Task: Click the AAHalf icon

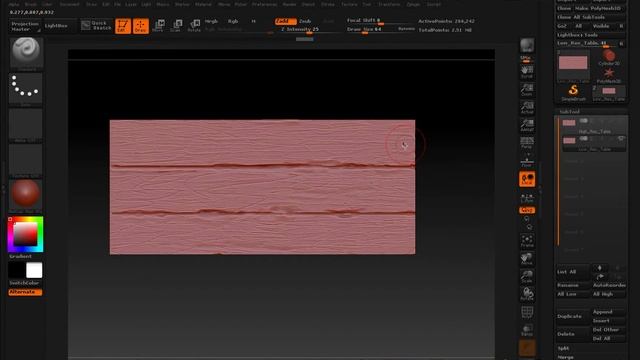Action: 527,125
